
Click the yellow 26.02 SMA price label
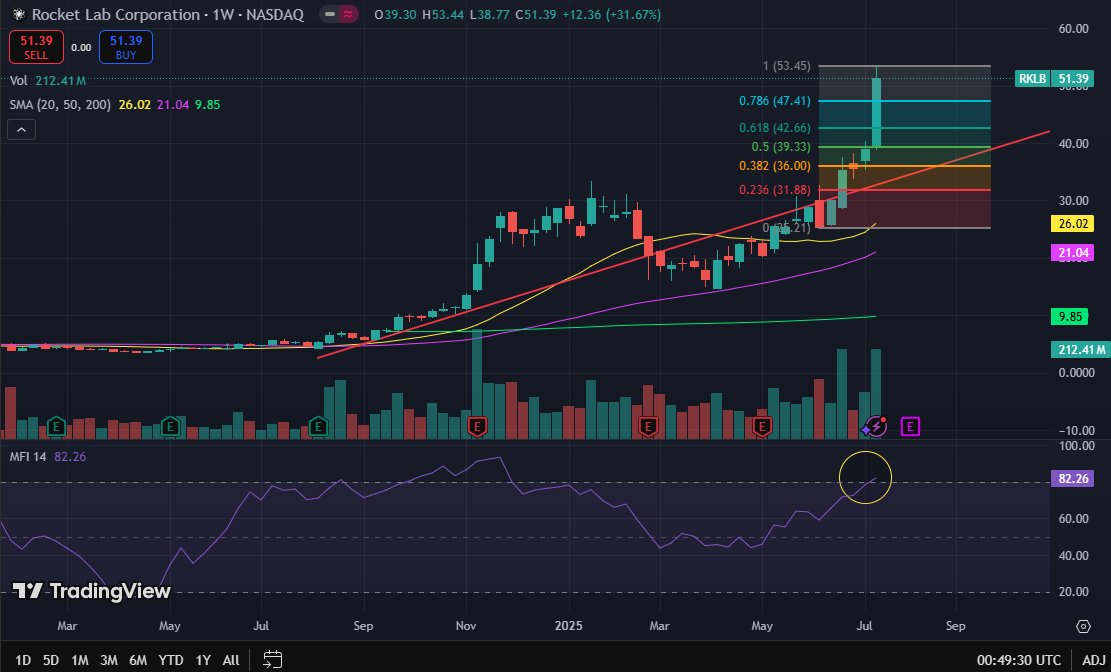point(1072,224)
